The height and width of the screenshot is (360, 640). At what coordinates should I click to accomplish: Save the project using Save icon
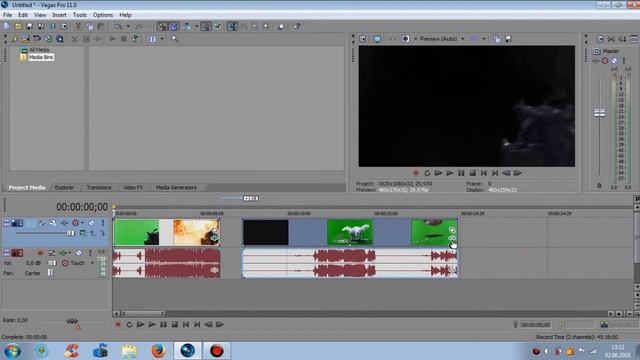tap(29, 27)
